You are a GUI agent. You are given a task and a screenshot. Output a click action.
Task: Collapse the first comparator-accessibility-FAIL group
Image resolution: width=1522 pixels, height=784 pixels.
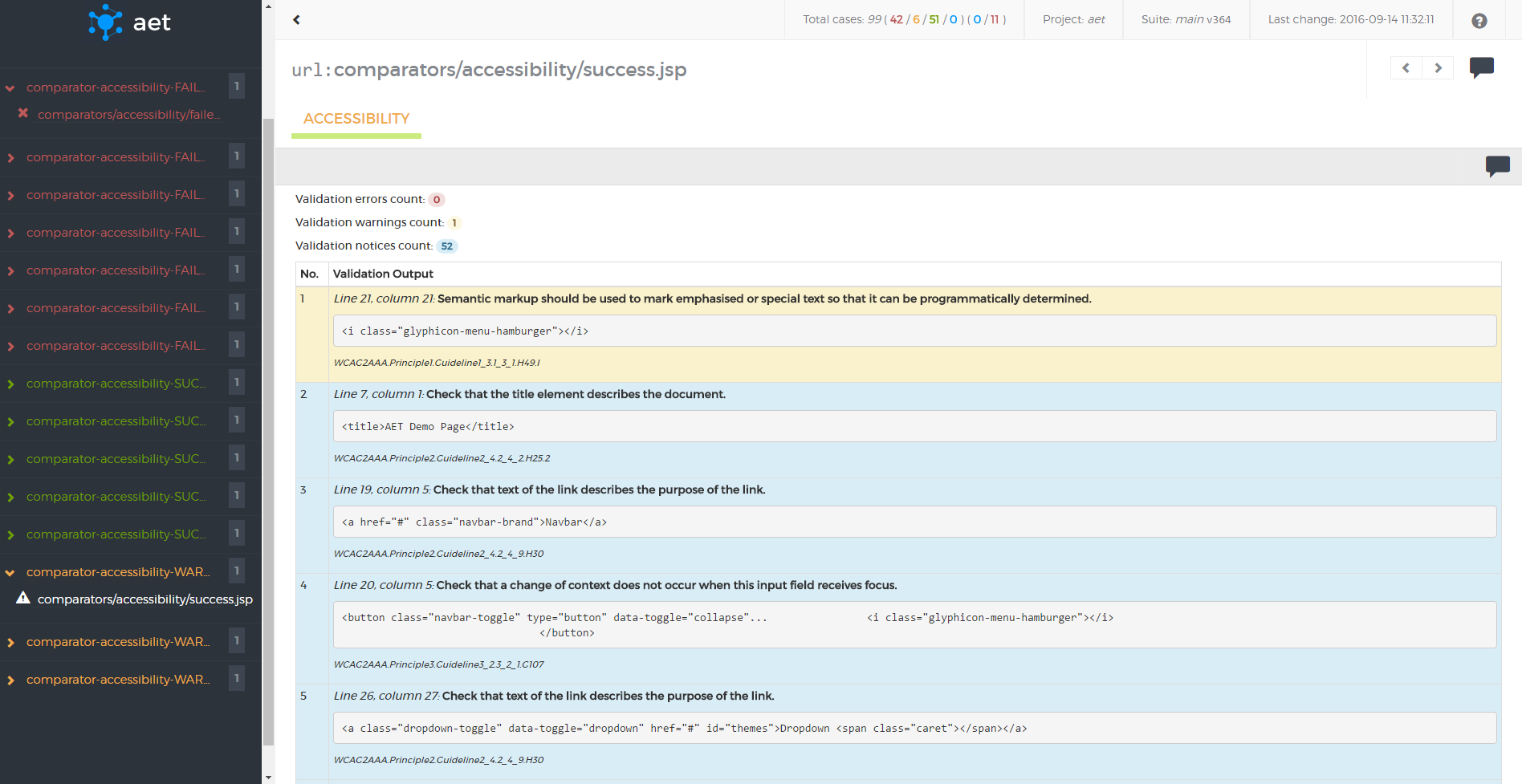point(10,88)
